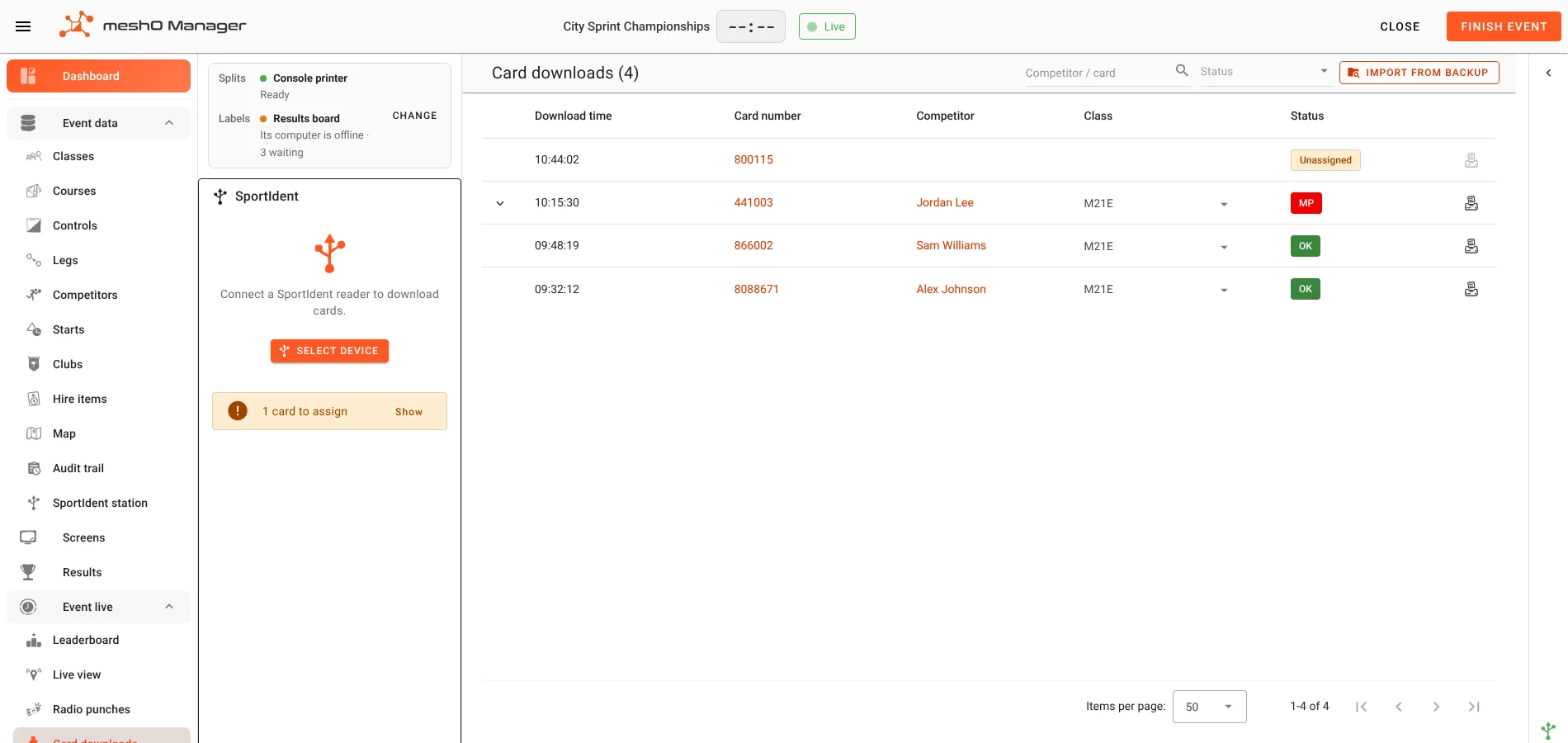Collapse the right side panel arrow

click(x=1548, y=73)
